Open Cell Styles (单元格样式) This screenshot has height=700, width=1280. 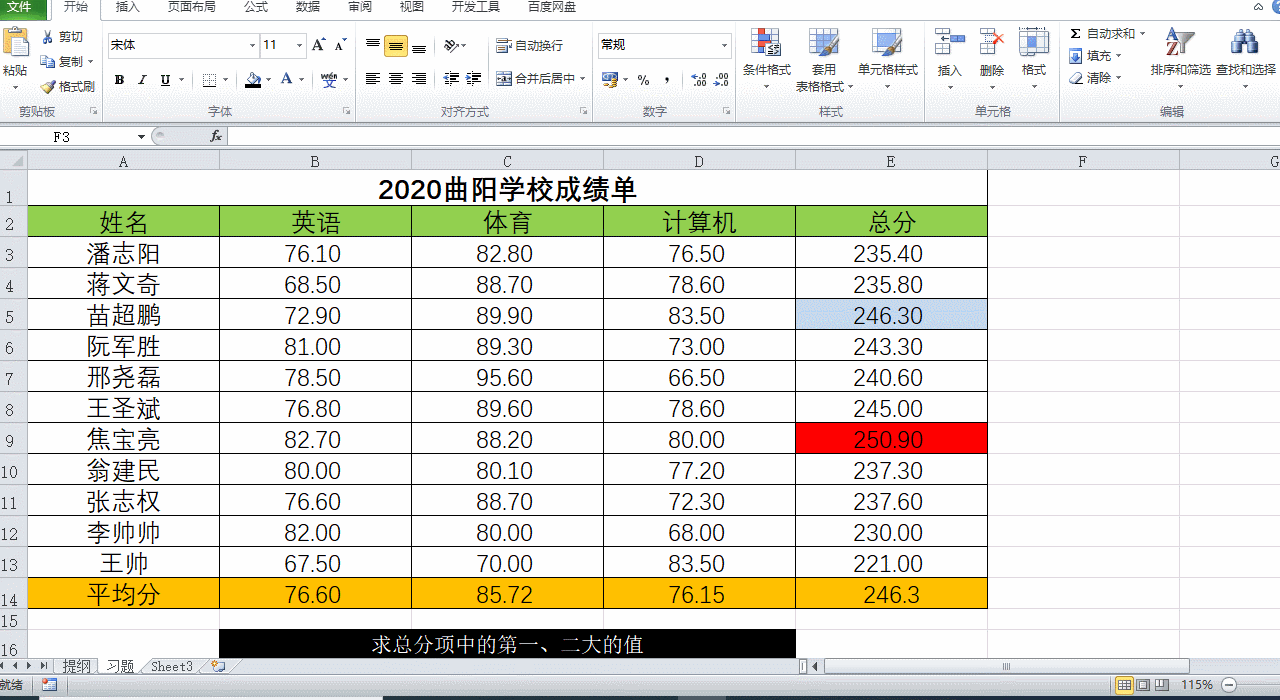[887, 59]
